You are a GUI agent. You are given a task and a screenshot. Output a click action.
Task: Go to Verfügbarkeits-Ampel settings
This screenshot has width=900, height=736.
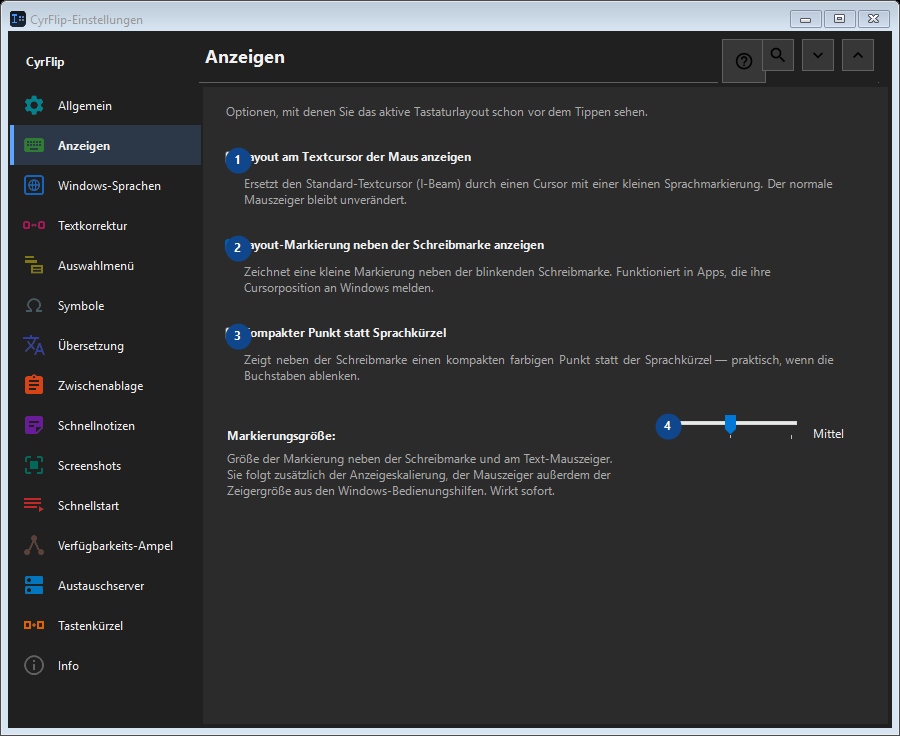pyautogui.click(x=106, y=545)
